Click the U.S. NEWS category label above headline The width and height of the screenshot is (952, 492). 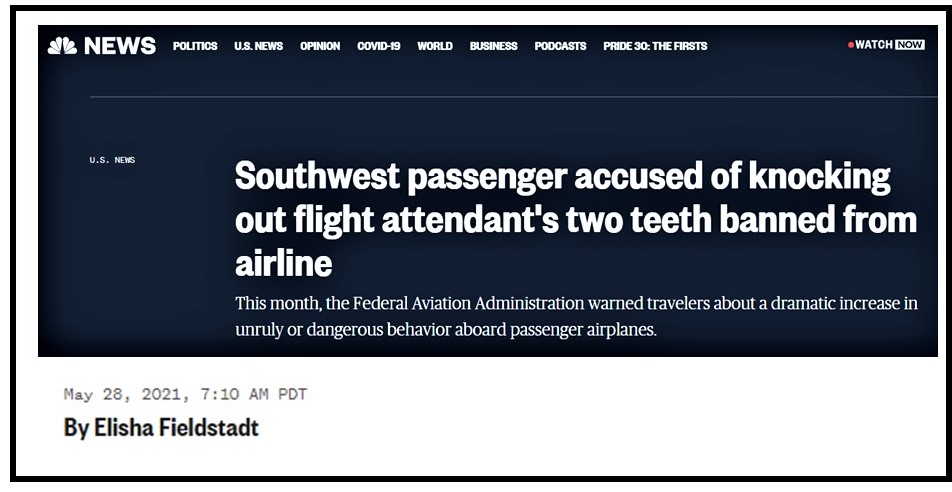click(112, 160)
